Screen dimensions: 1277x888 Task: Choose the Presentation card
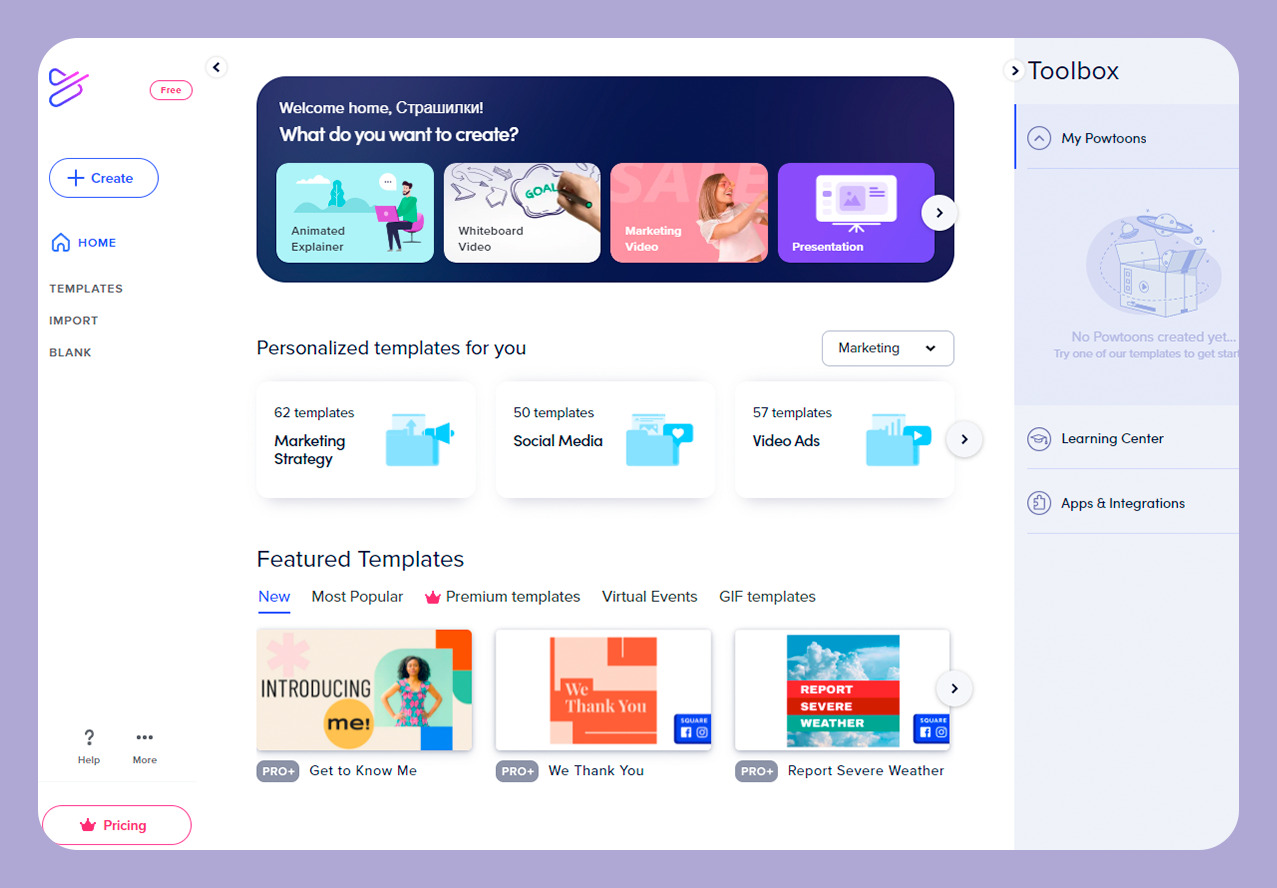tap(856, 213)
